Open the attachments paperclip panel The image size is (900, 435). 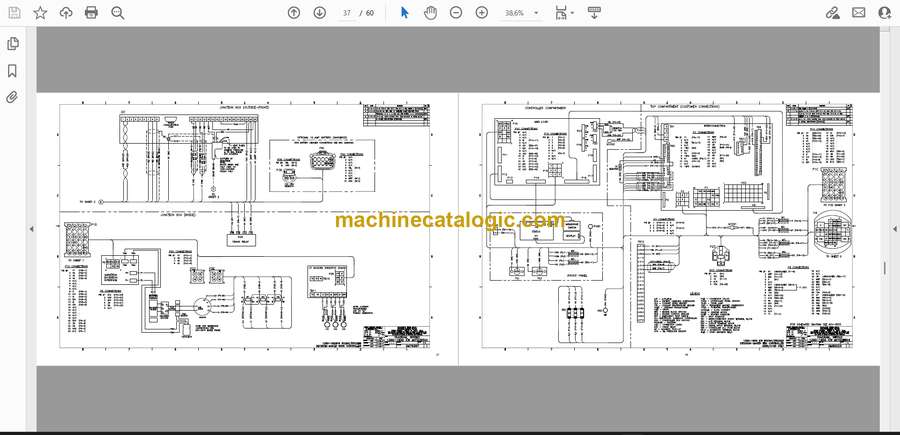tap(12, 97)
